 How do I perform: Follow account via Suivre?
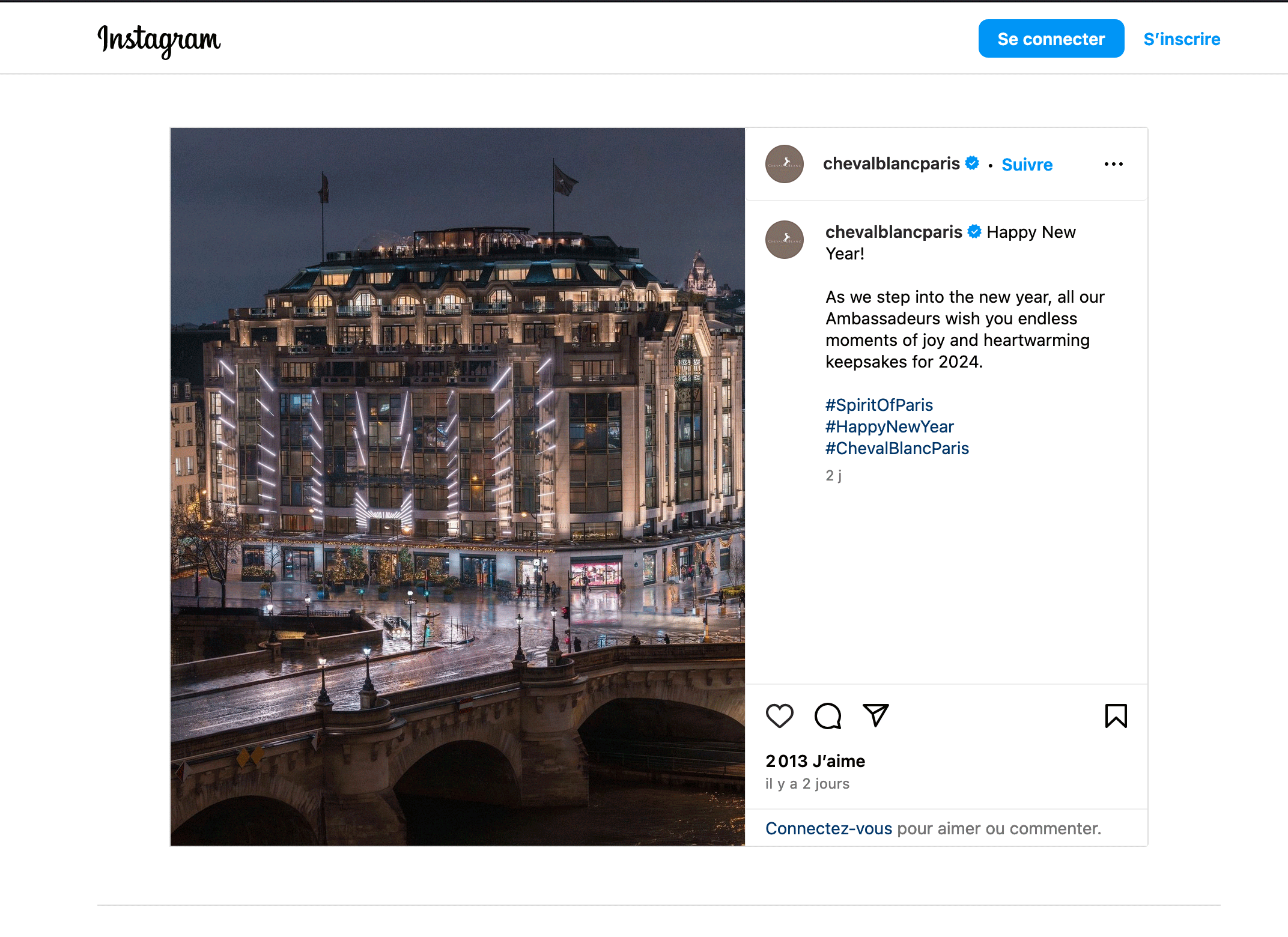(1027, 165)
